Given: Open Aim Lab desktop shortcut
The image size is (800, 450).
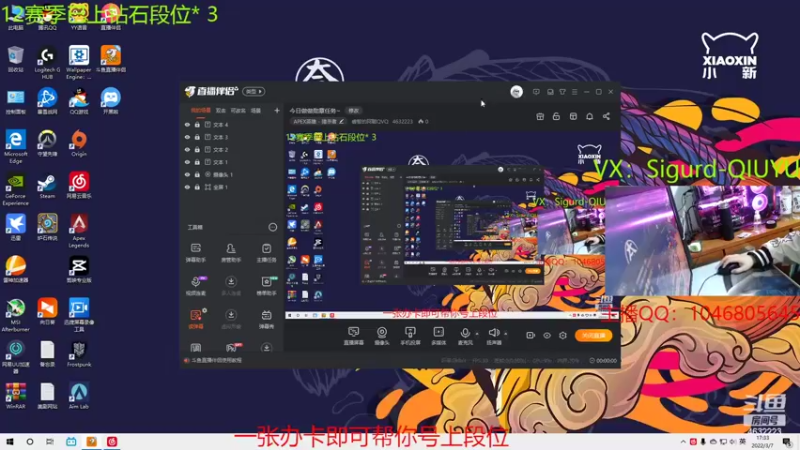Looking at the screenshot, I should (x=79, y=396).
